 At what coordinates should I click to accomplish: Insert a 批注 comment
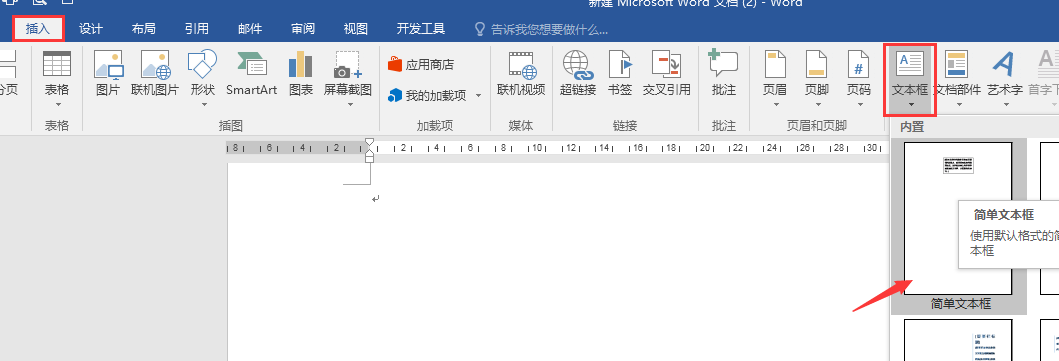tap(723, 74)
